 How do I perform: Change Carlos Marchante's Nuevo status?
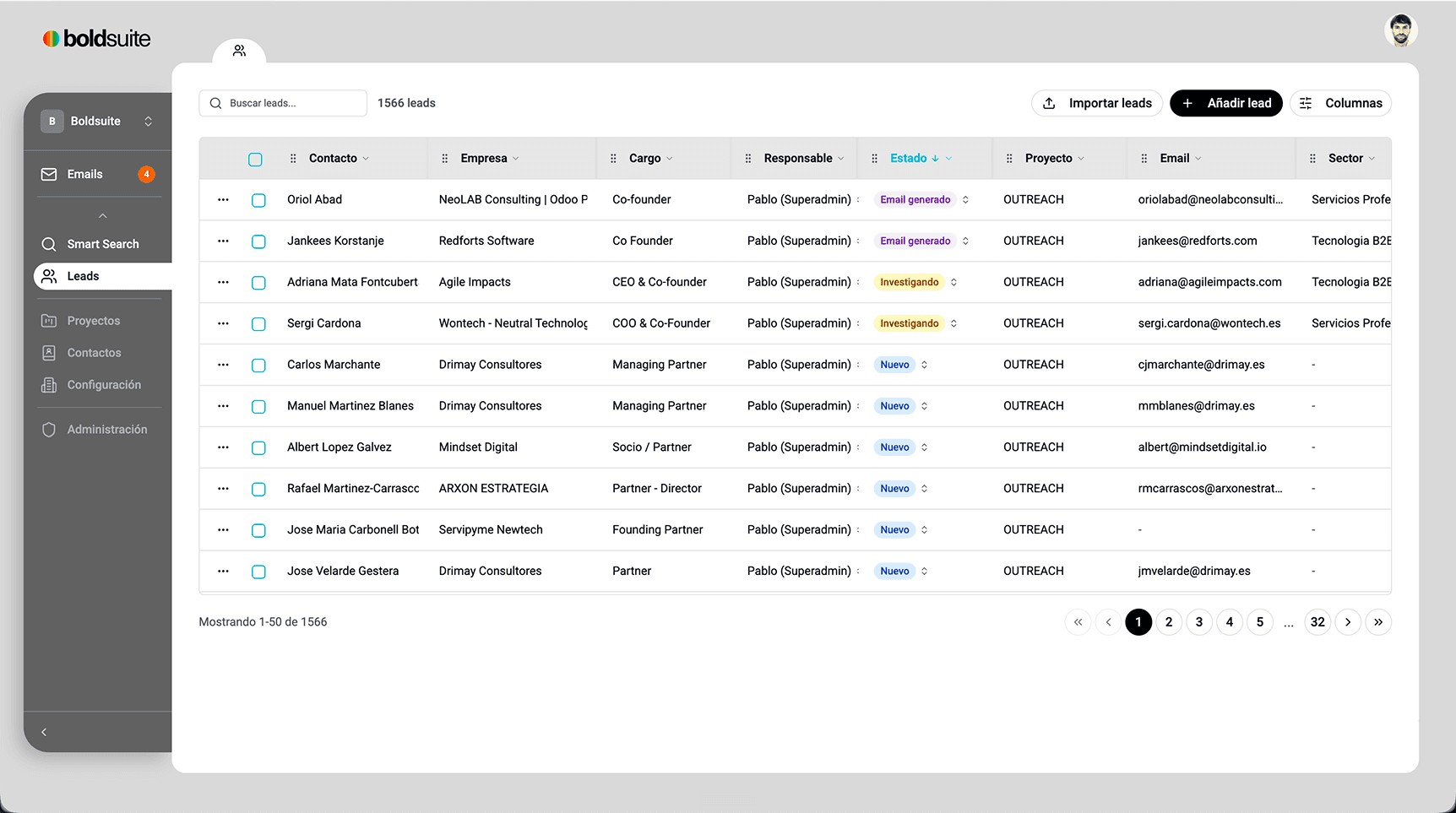[902, 365]
